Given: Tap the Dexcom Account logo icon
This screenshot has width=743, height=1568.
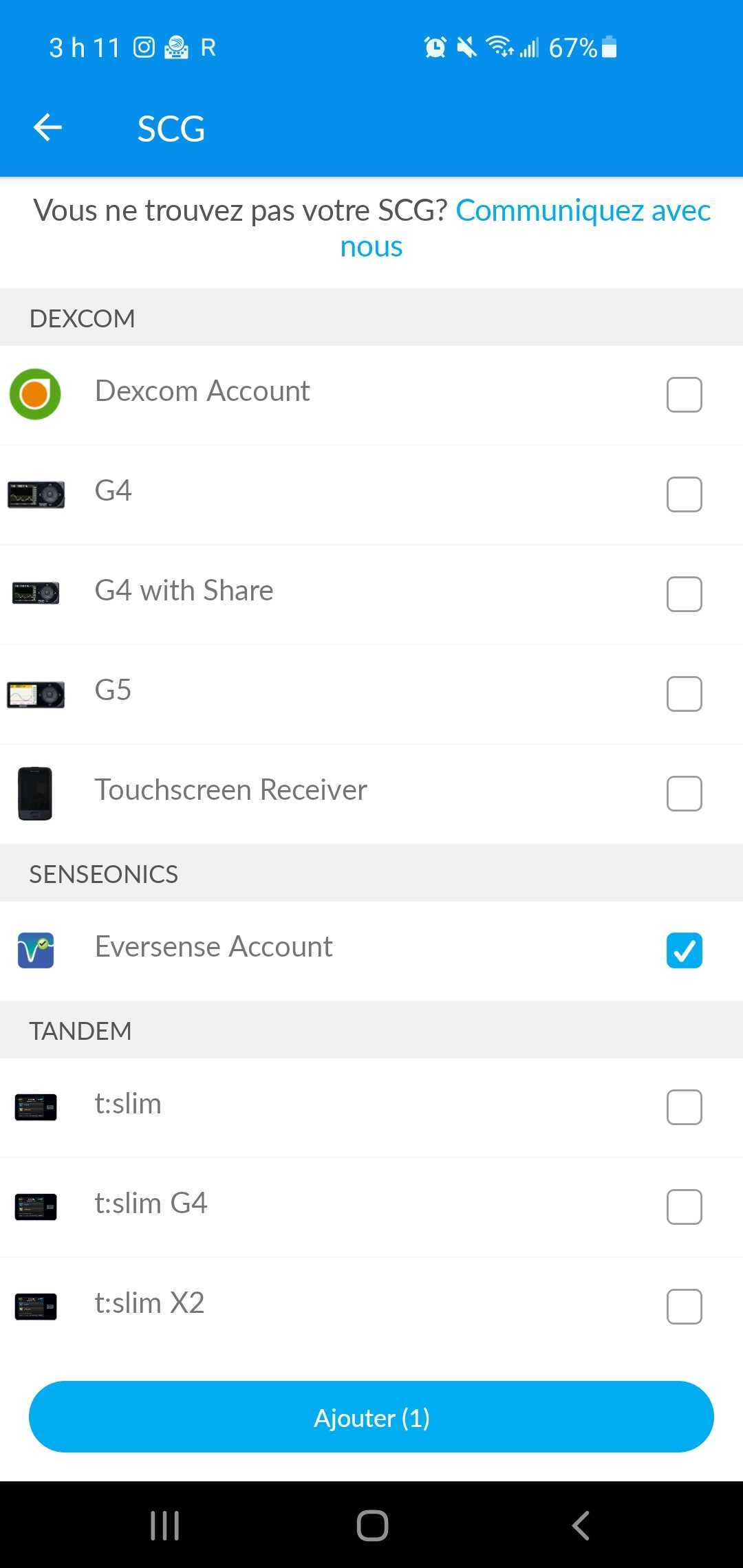Looking at the screenshot, I should coord(35,394).
